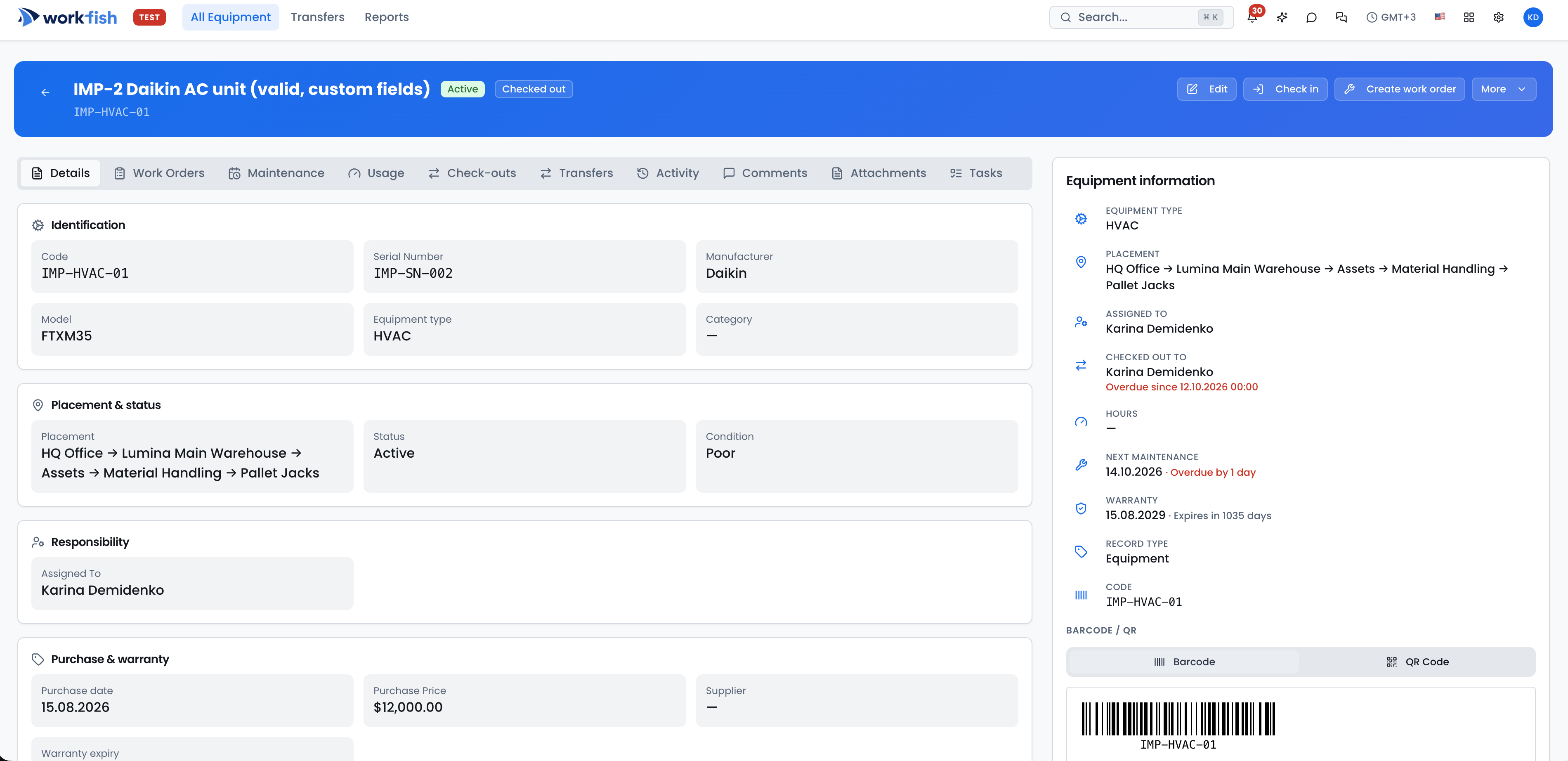Open the US flag language selector
The width and height of the screenshot is (1568, 761).
click(1440, 17)
